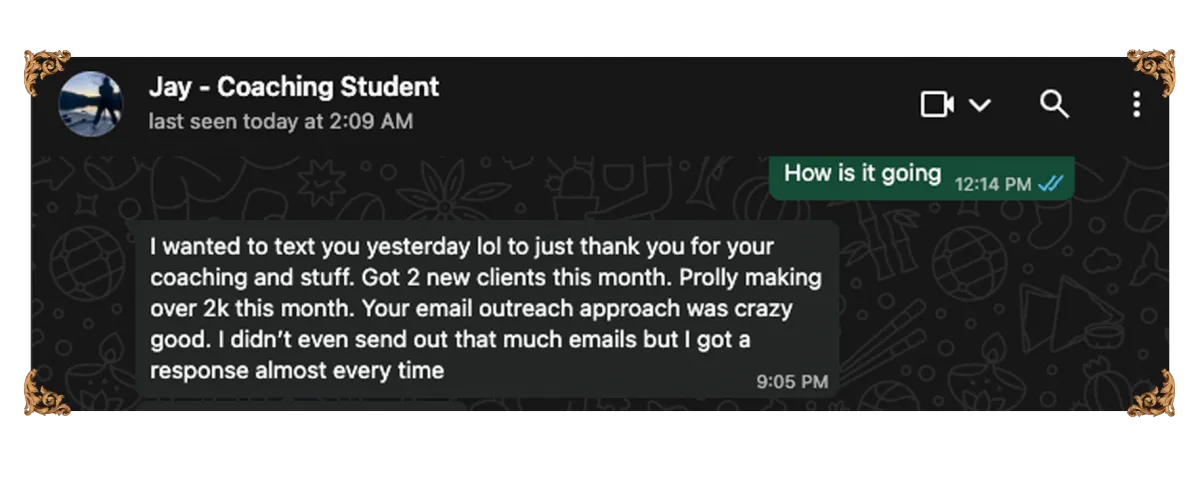Click the empty header area beside the name
Viewport: 1200px width, 489px height.
(680, 104)
